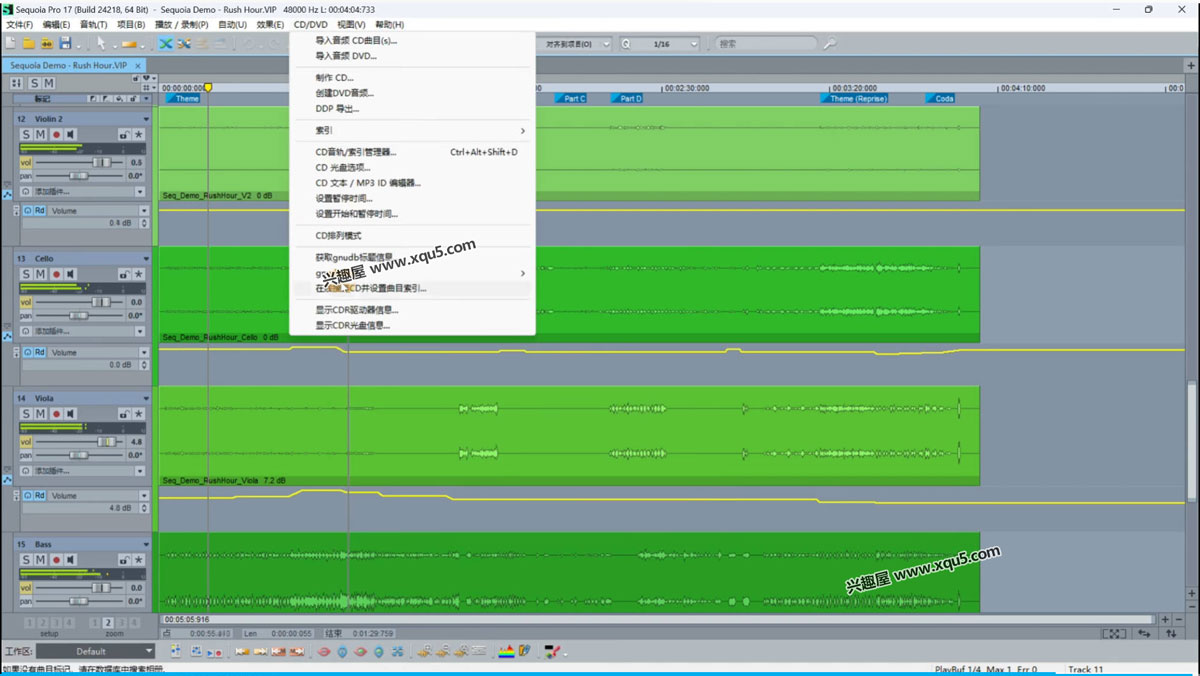Screen dimensions: 1200x676
Task: Click the Theme (Reprise) timeline marker
Action: pyautogui.click(x=857, y=99)
